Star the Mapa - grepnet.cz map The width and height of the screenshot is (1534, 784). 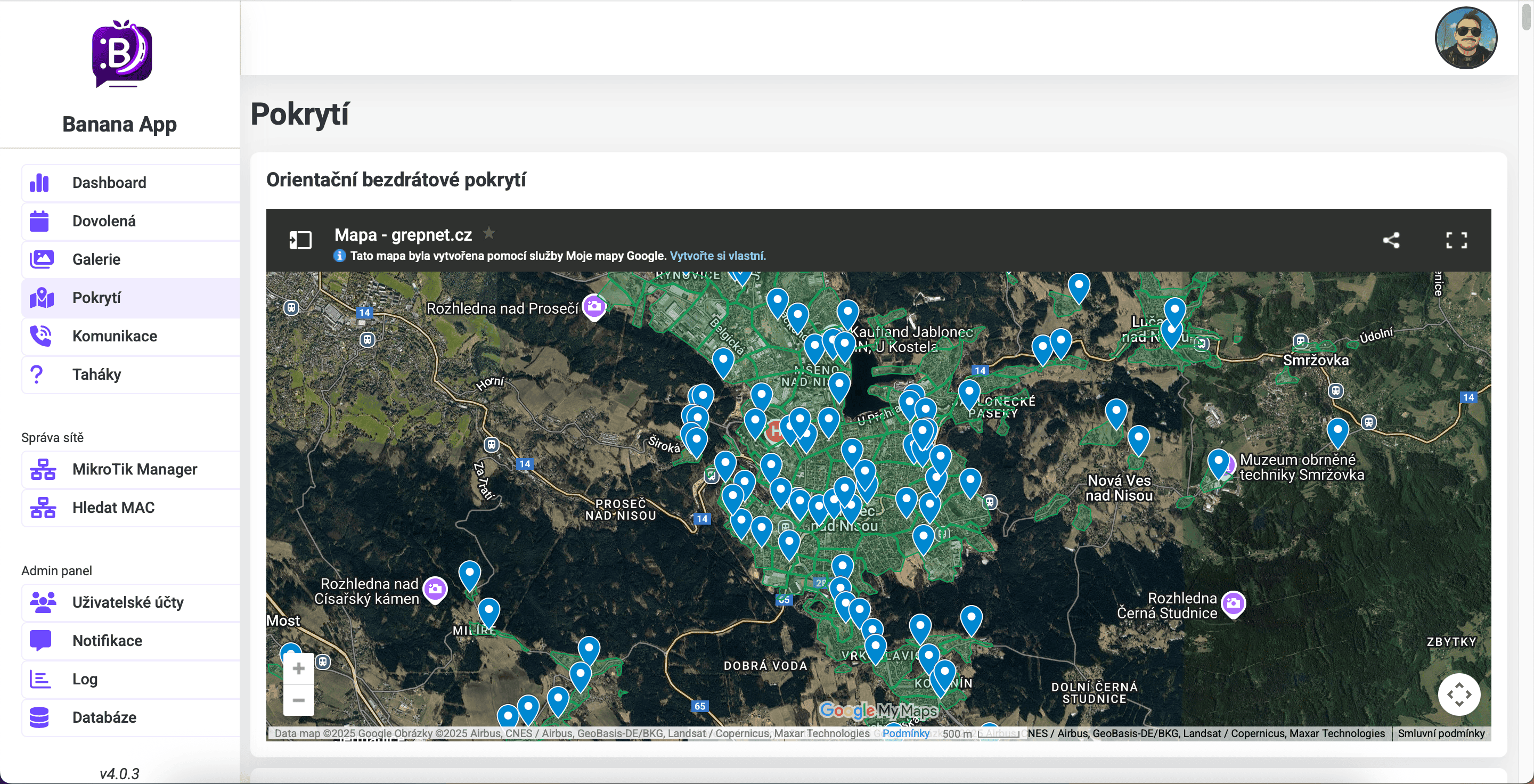(488, 233)
